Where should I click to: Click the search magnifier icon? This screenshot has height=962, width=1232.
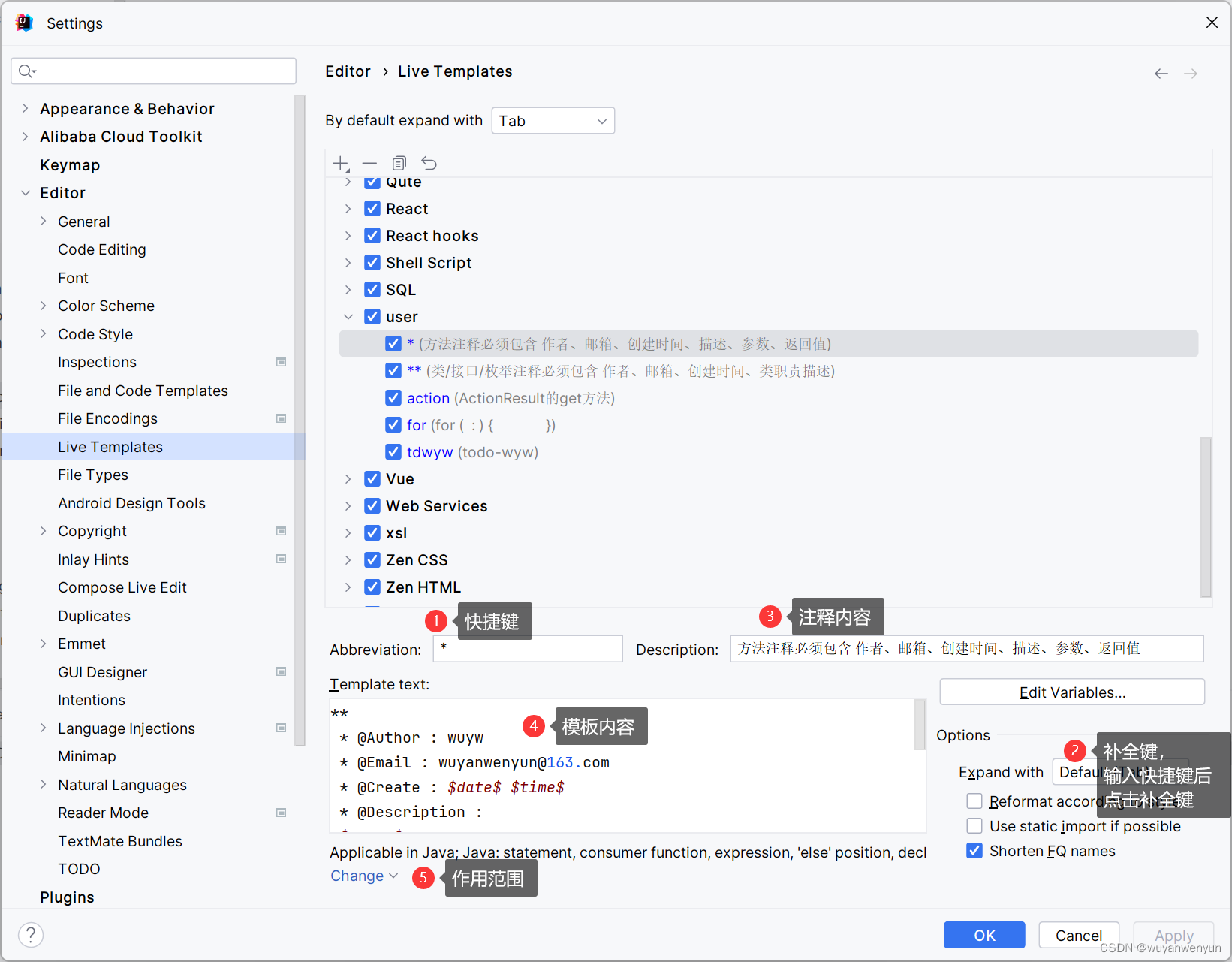[27, 71]
